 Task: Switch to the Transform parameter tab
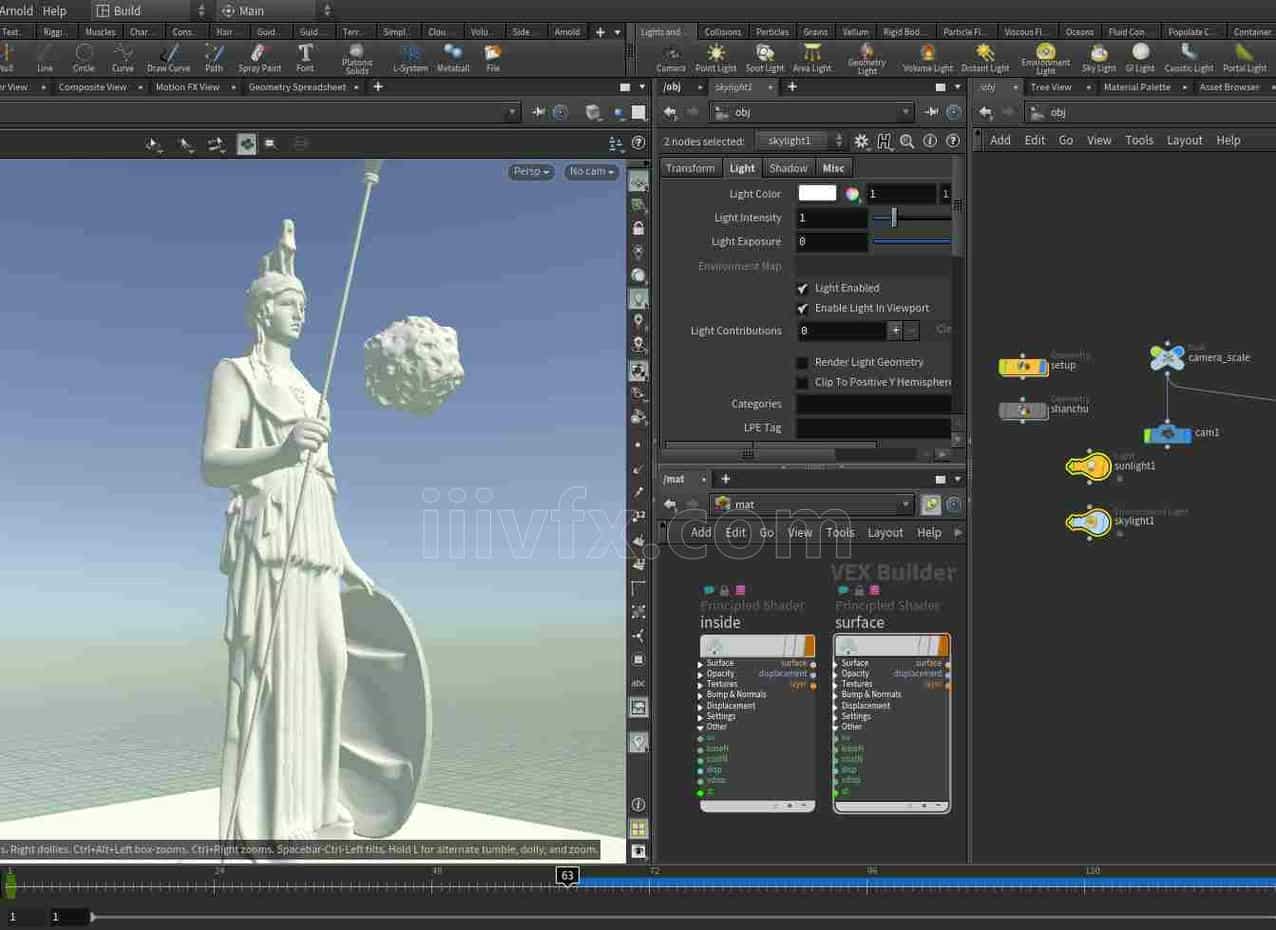click(x=690, y=168)
